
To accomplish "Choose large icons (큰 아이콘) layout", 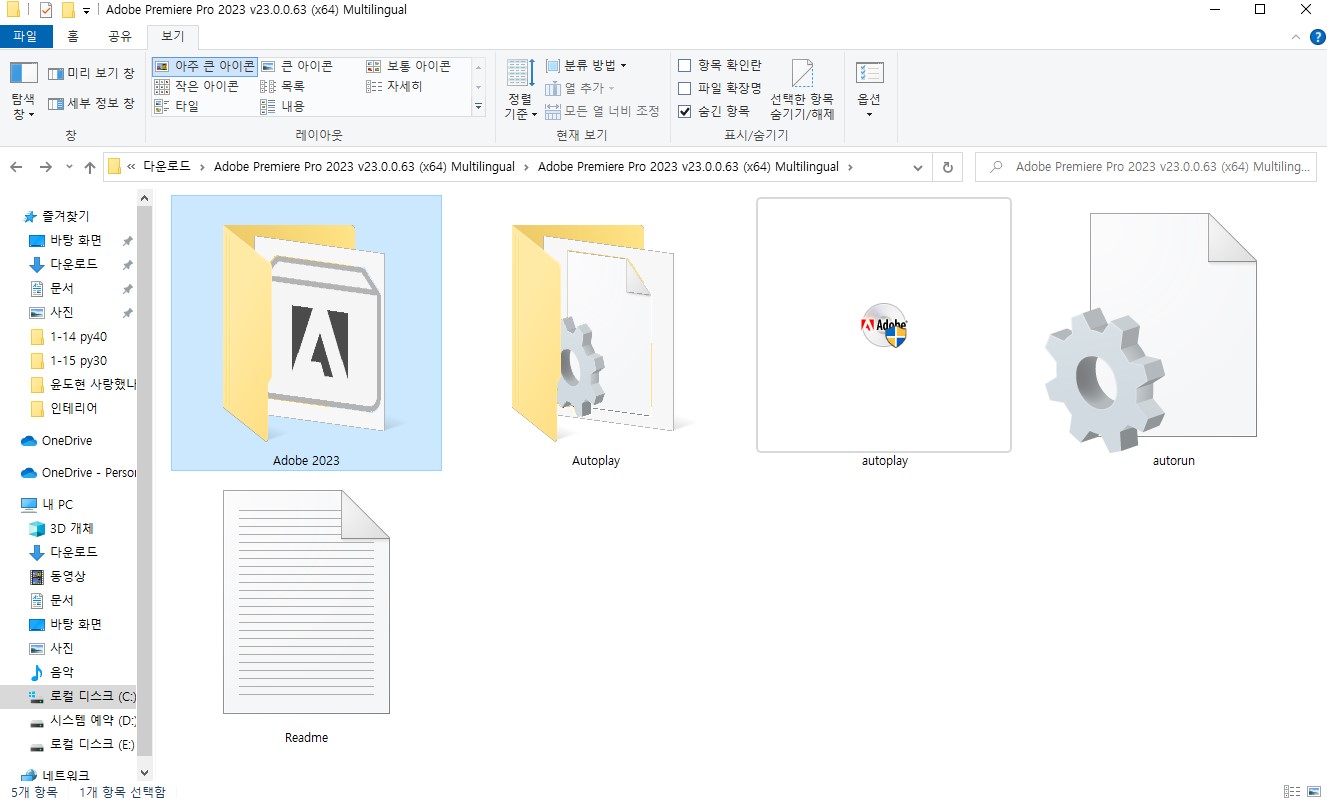I will tap(297, 66).
